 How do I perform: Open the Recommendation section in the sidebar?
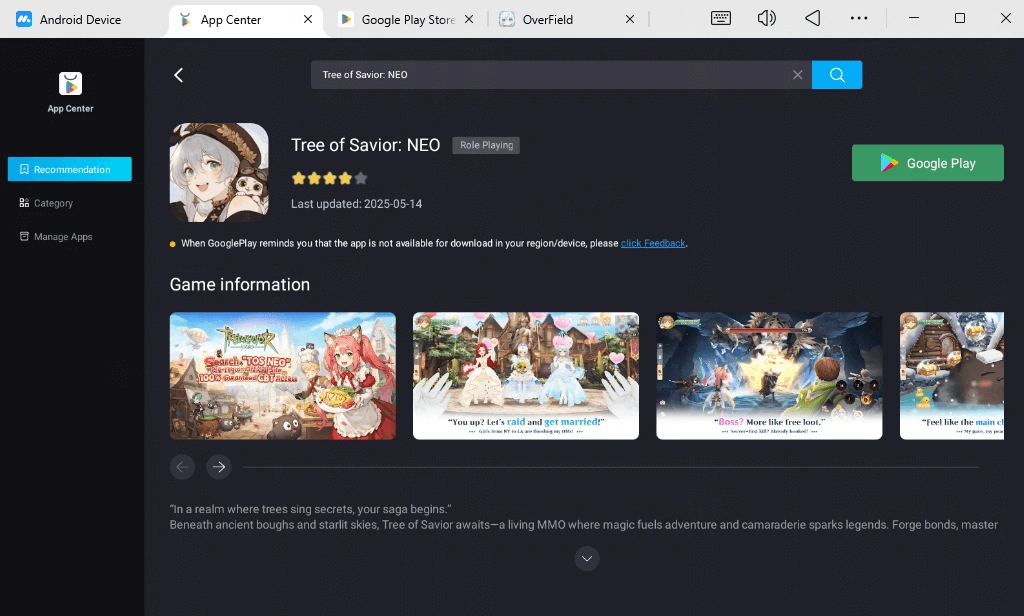(x=69, y=168)
